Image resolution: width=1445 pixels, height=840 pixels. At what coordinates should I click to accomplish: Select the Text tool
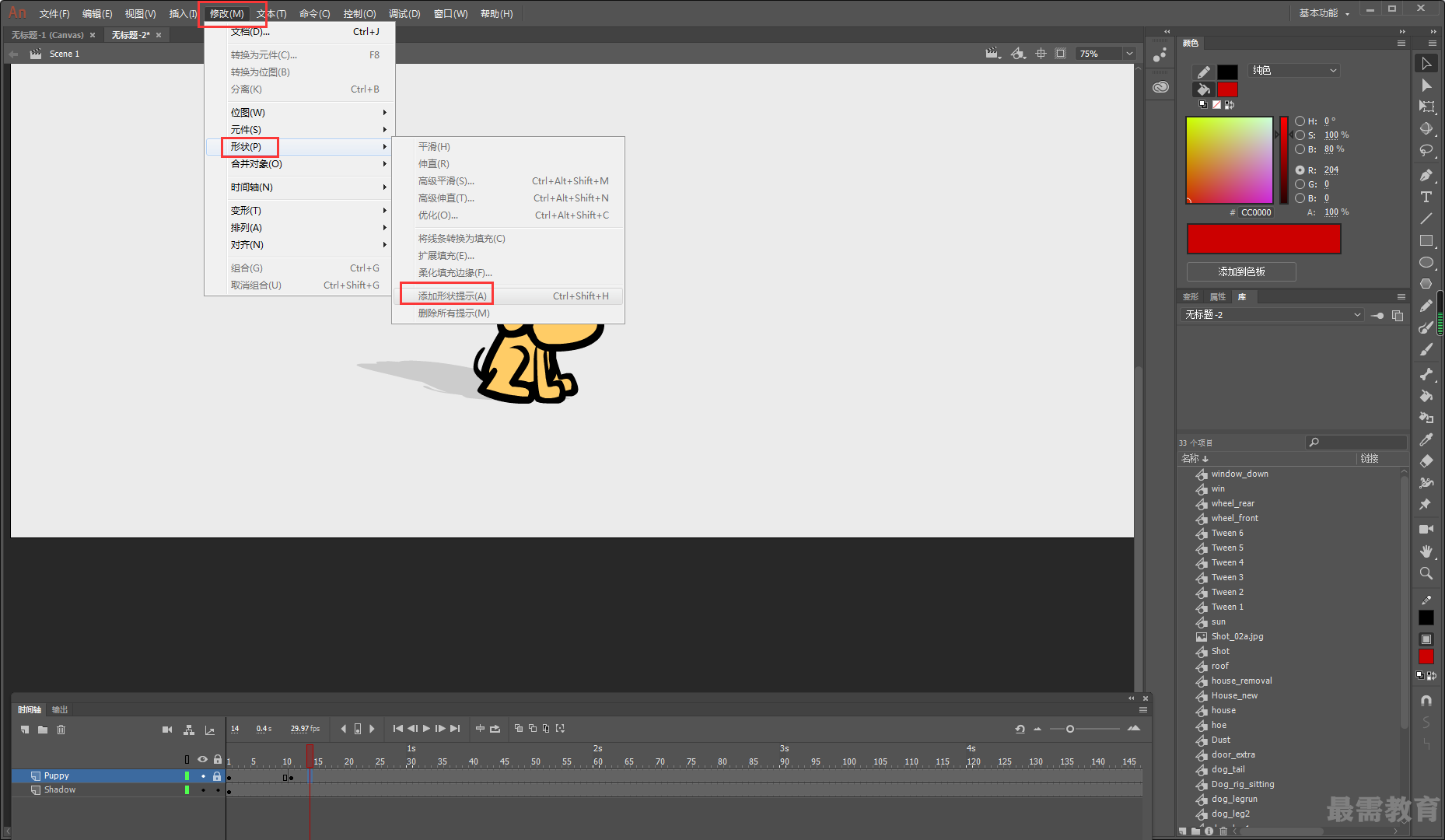coord(1426,197)
